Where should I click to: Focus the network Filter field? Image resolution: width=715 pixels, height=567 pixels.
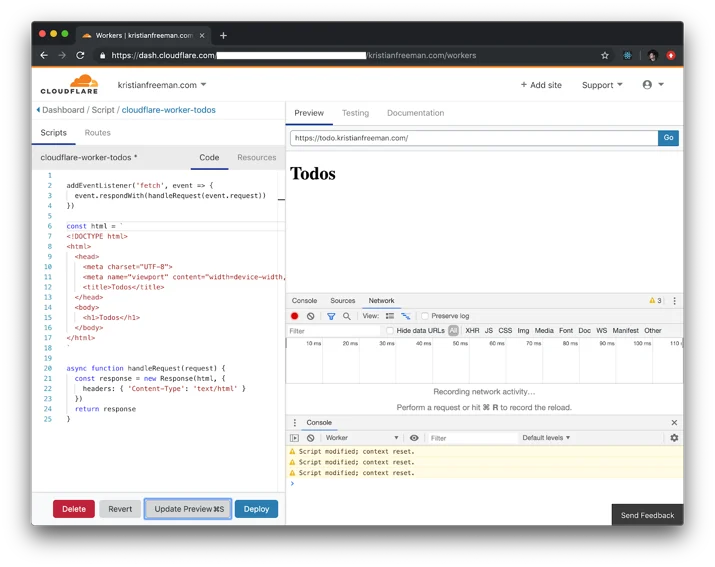[333, 331]
